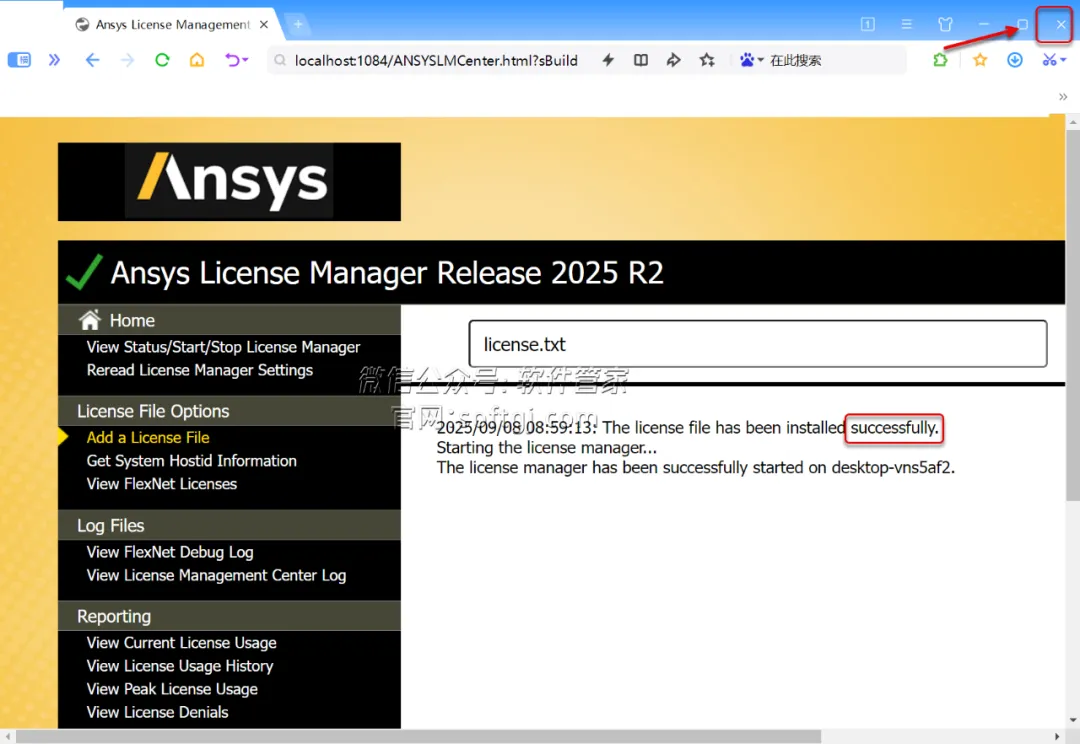Click the horizontal scrollbar thumb at bottom
Viewport: 1080px width, 744px height.
click(418, 736)
